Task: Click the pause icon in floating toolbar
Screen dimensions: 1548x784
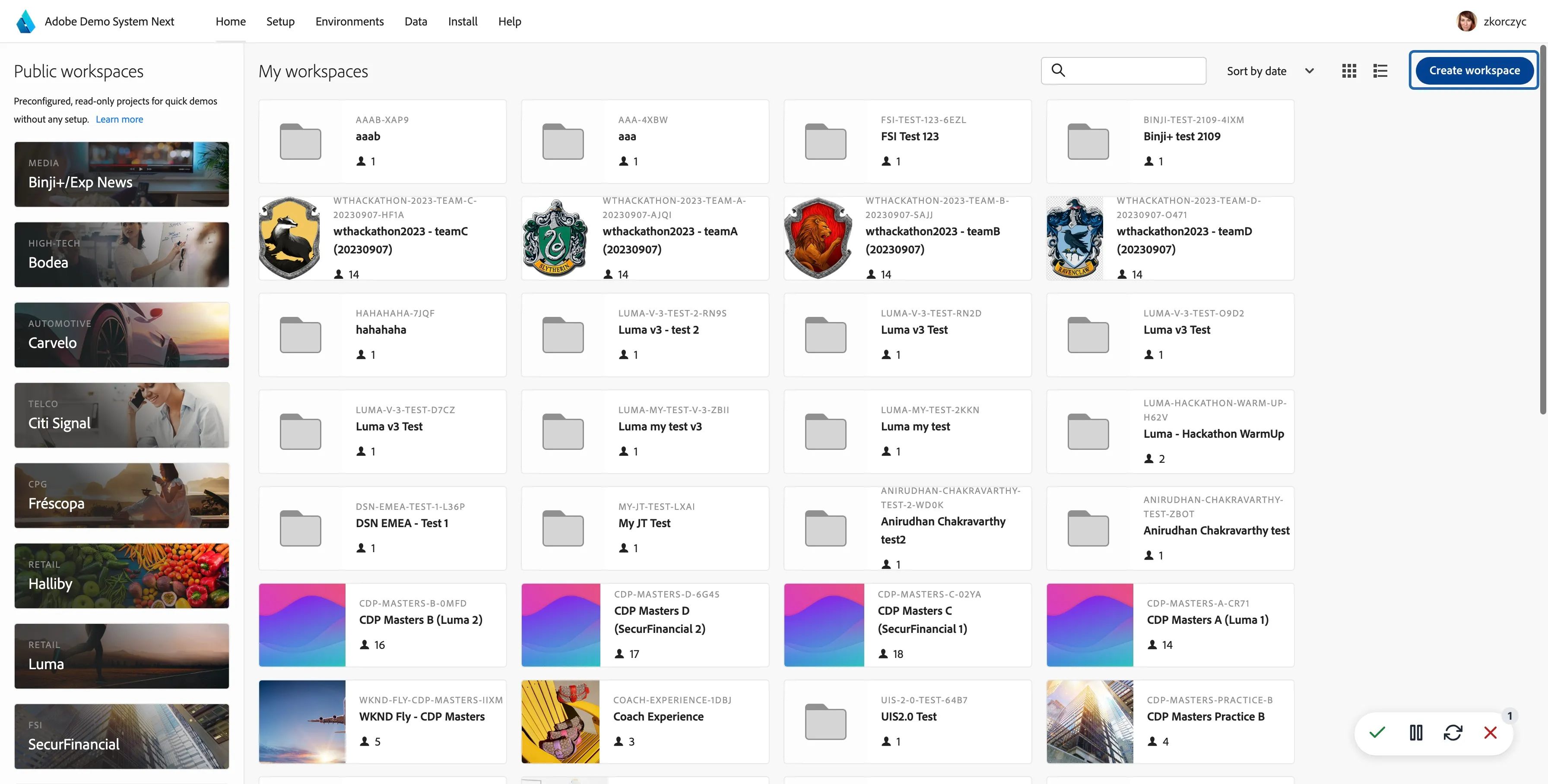Action: tap(1416, 732)
